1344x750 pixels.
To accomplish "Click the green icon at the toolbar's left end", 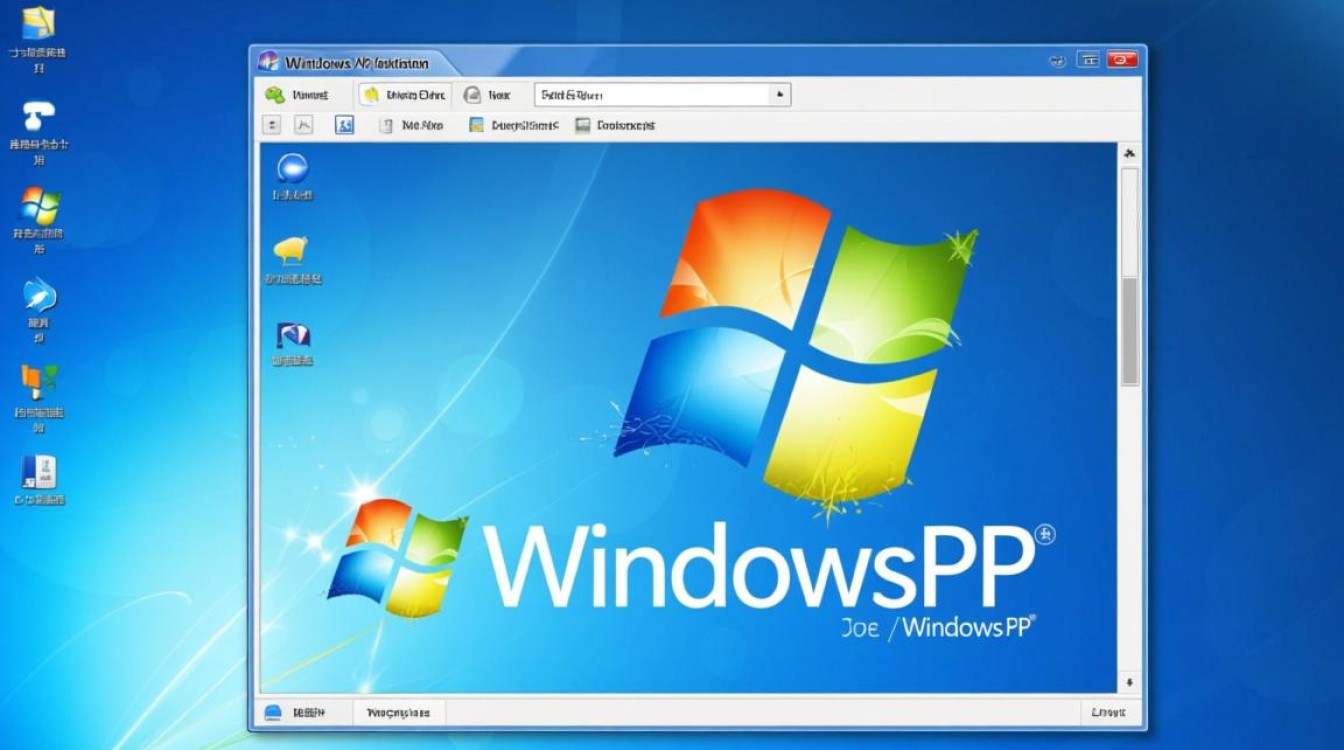I will pyautogui.click(x=274, y=95).
